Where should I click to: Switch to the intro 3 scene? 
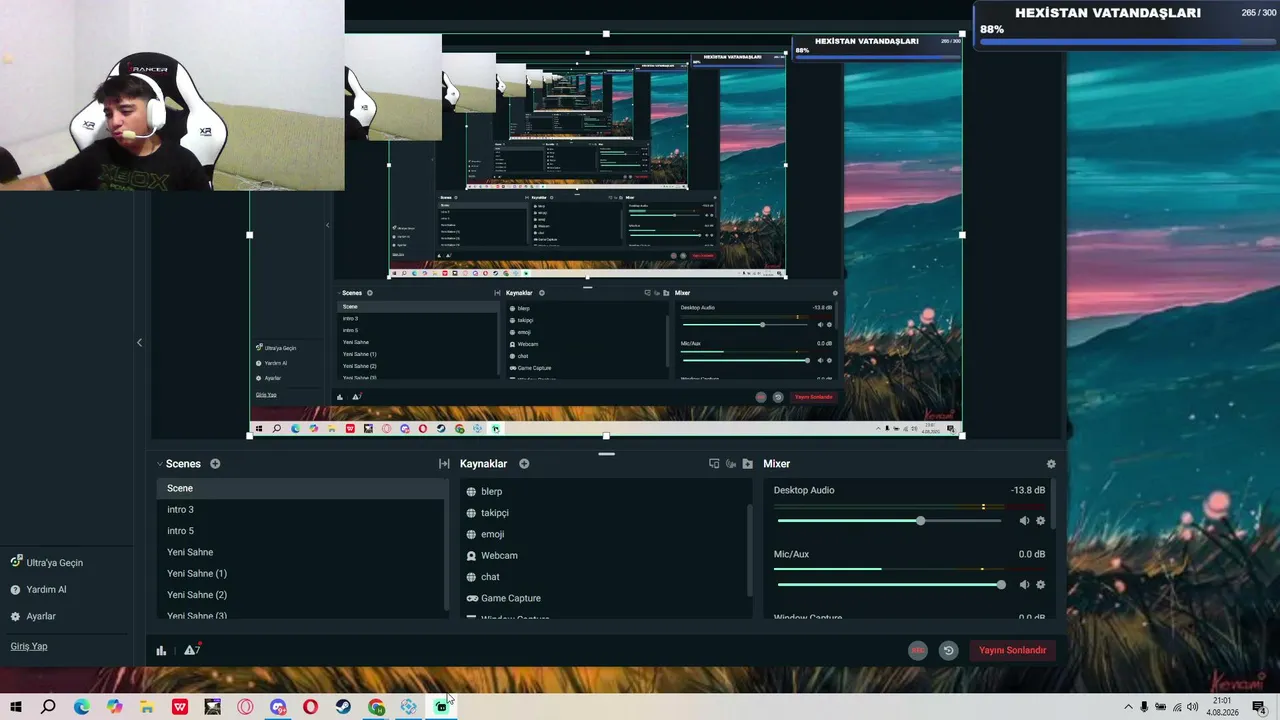tap(302, 510)
